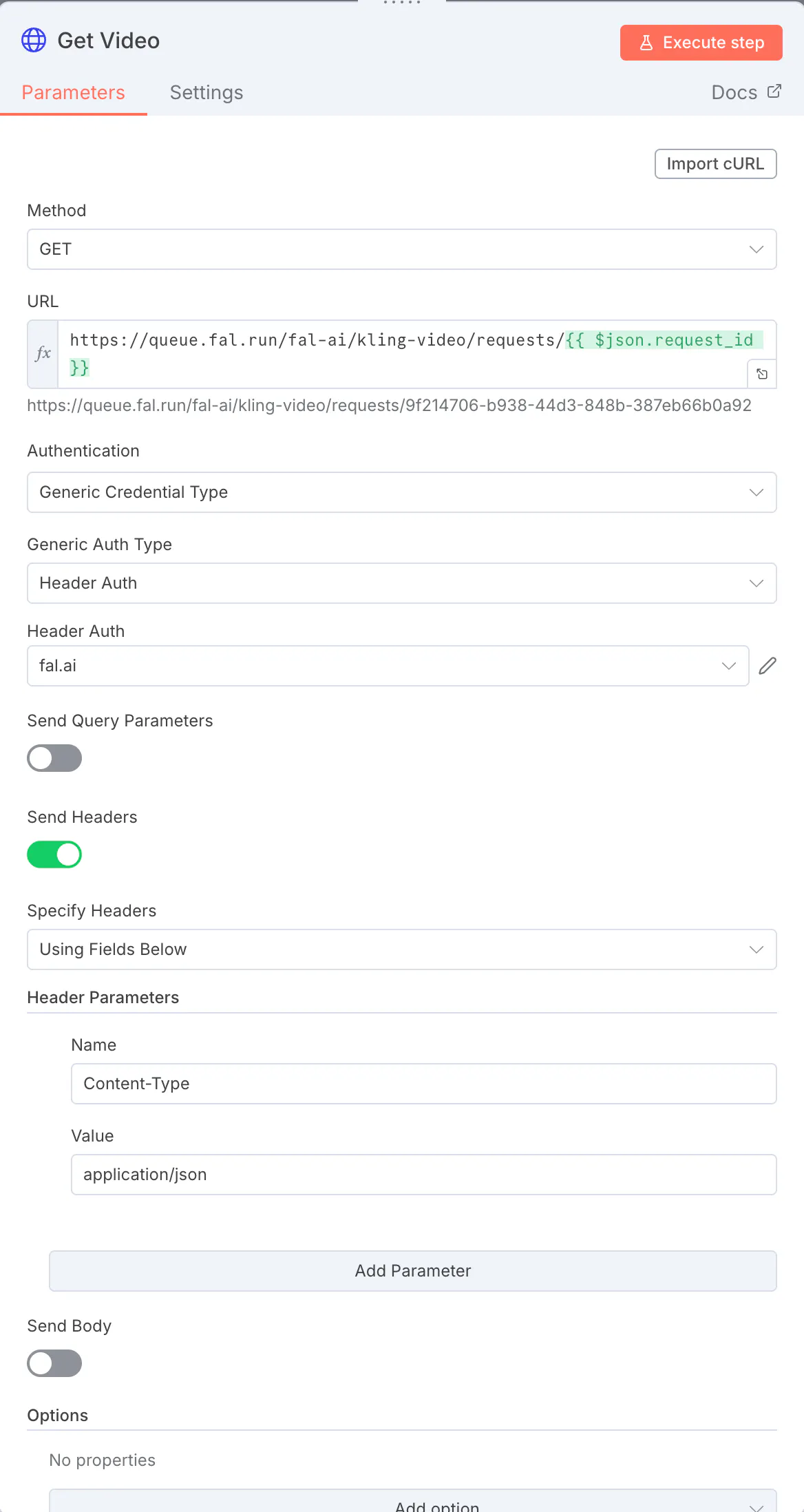Turn on Send Body toggle
Viewport: 804px width, 1512px height.
pos(54,1363)
